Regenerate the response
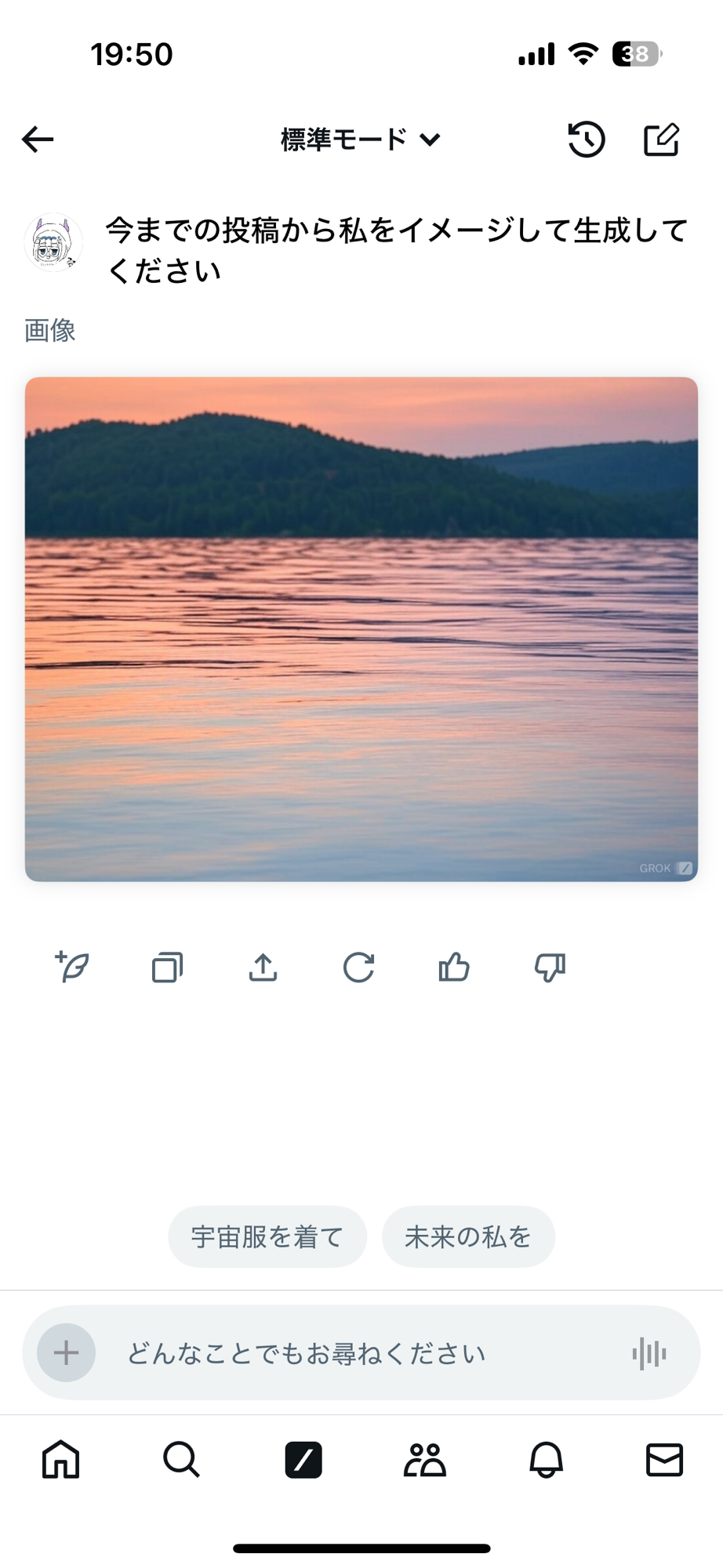 coord(358,967)
